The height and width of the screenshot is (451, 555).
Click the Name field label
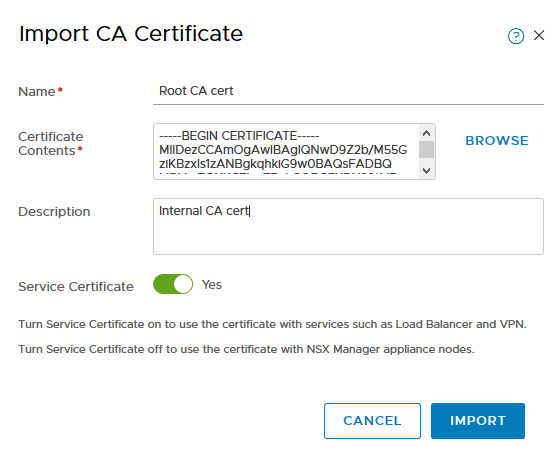coord(40,92)
